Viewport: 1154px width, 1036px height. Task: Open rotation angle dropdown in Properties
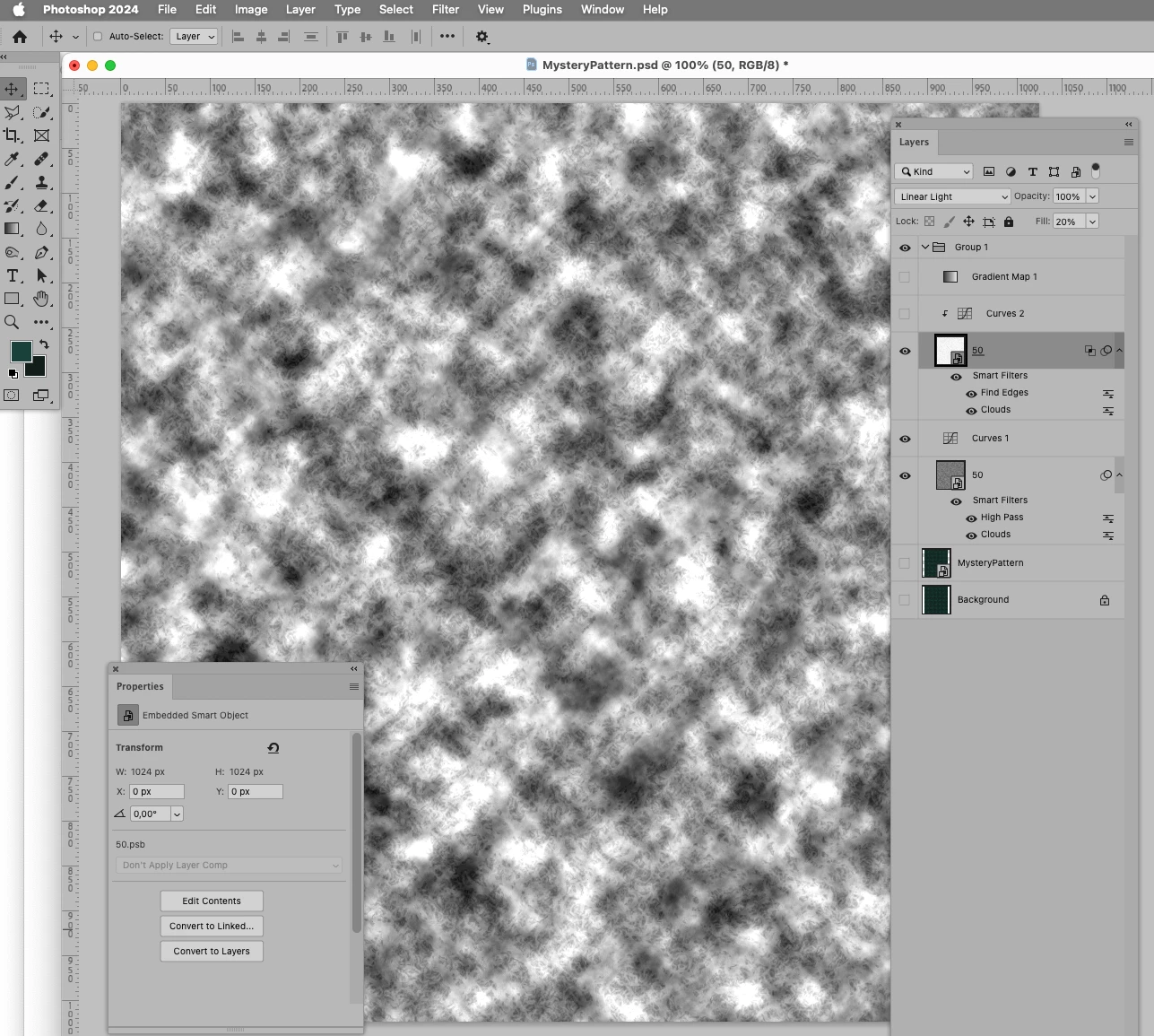click(x=177, y=814)
